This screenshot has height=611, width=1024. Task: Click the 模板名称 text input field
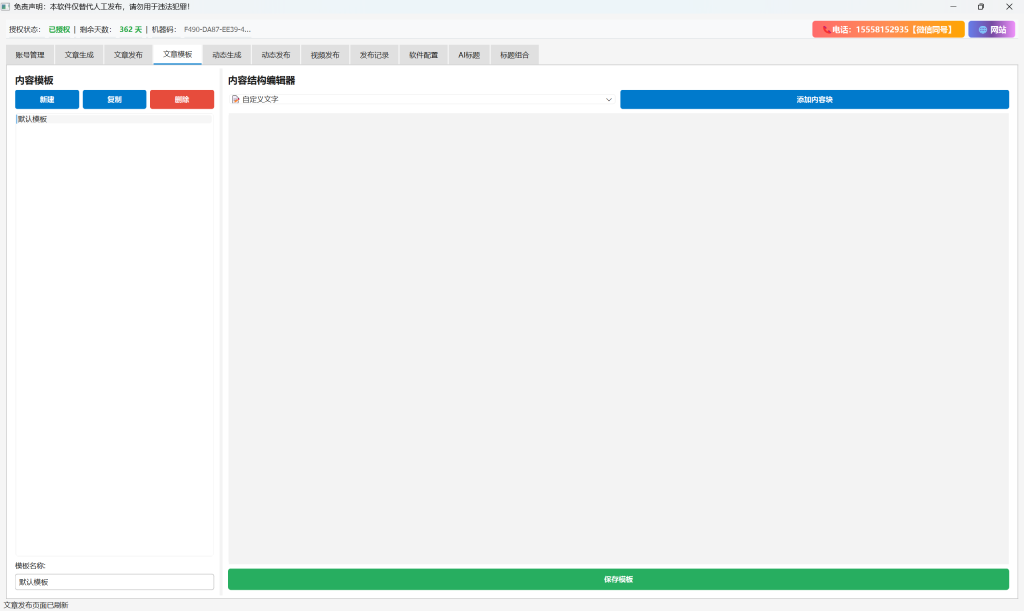point(114,582)
